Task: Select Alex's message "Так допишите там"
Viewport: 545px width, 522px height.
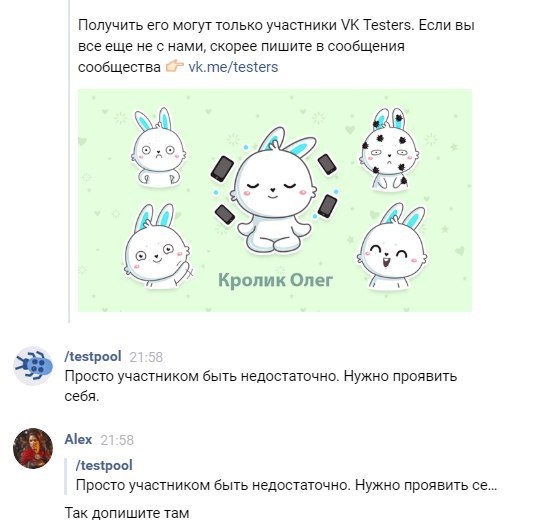Action: pyautogui.click(x=127, y=513)
